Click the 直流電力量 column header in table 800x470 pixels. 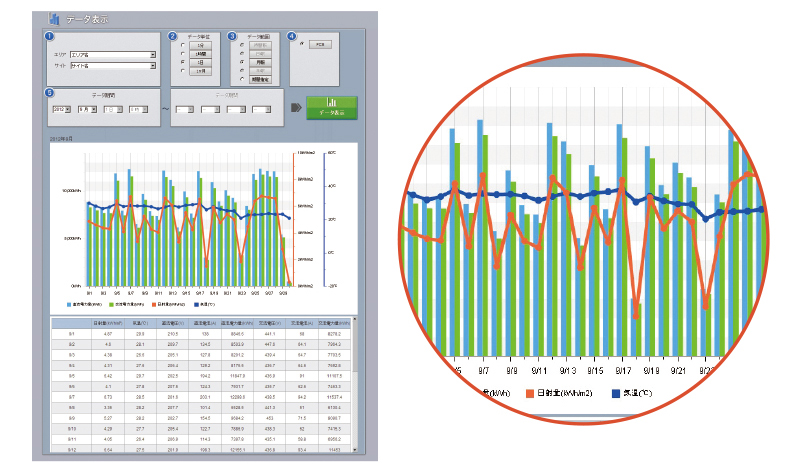237,323
